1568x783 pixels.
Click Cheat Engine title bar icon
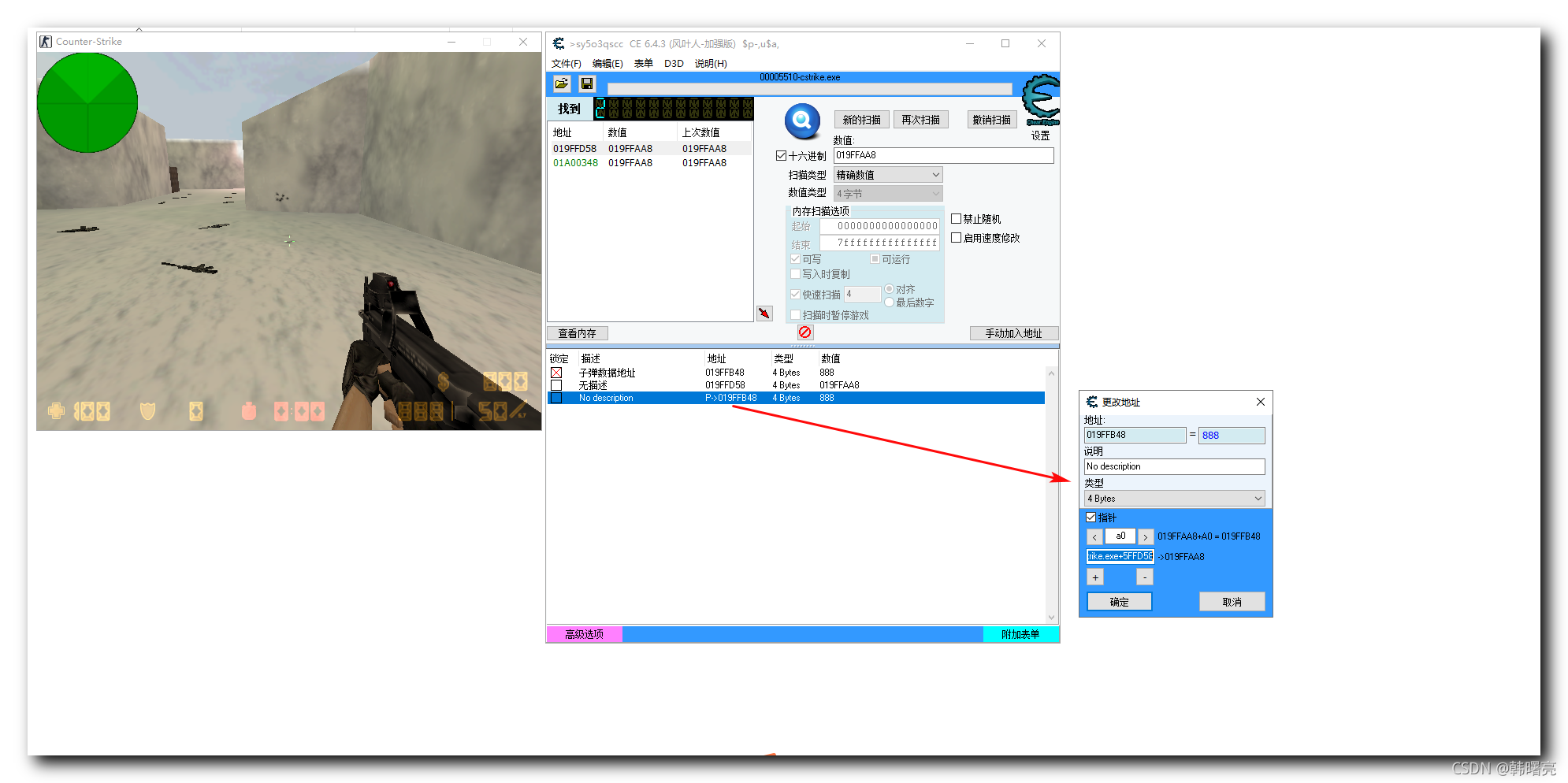(x=559, y=43)
